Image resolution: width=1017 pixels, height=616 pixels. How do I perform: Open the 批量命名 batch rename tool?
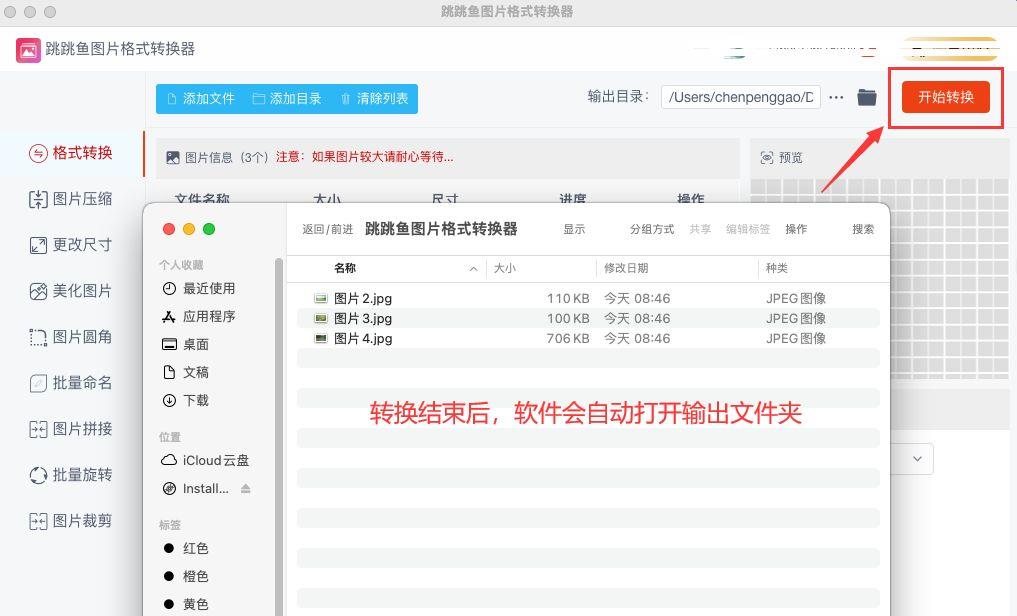pyautogui.click(x=70, y=383)
